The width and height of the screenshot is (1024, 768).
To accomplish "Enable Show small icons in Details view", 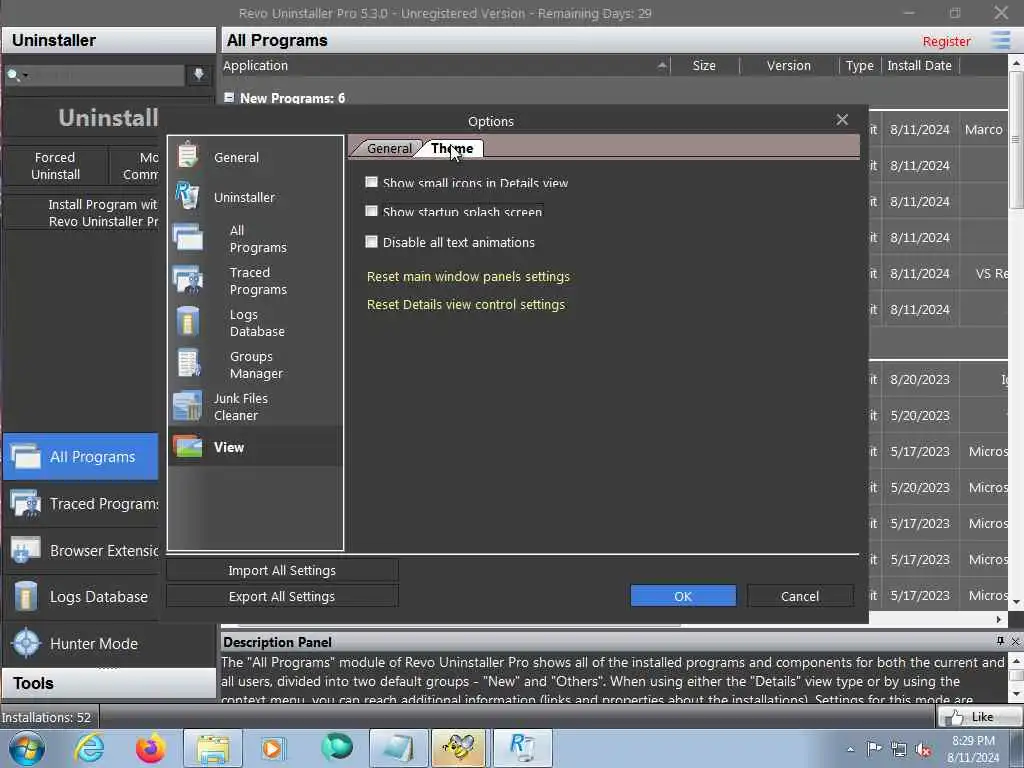I will pyautogui.click(x=372, y=182).
